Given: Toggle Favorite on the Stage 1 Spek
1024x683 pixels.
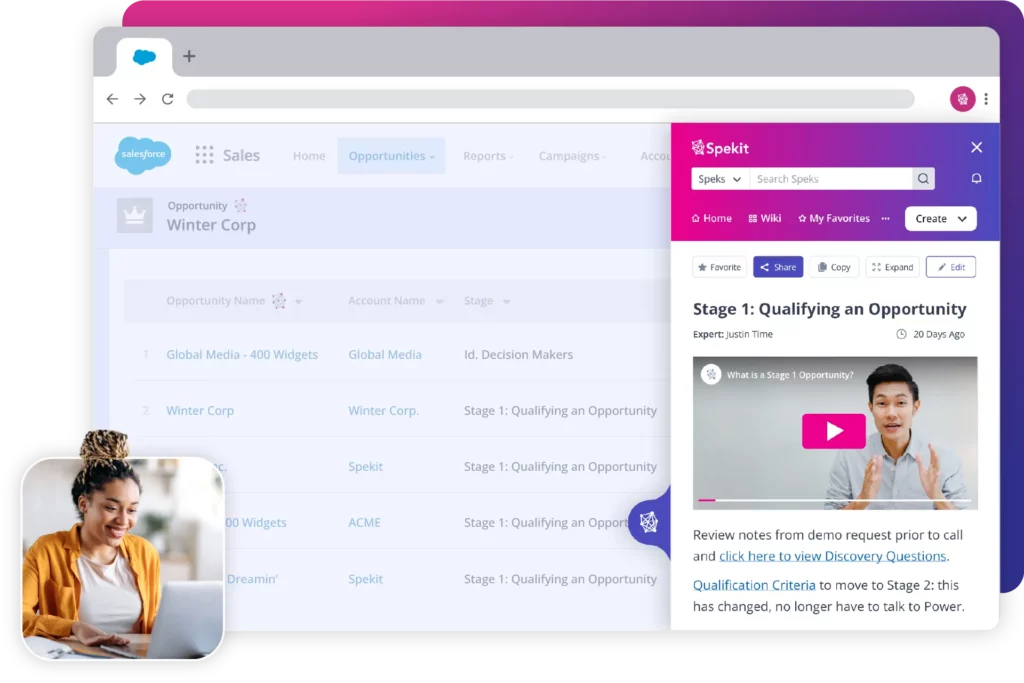Looking at the screenshot, I should pyautogui.click(x=719, y=266).
